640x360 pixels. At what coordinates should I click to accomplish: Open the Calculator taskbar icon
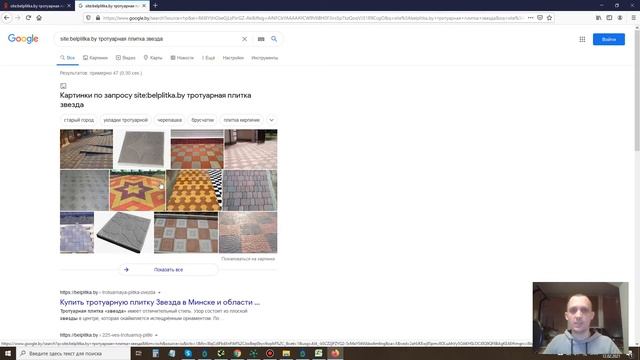[156, 353]
